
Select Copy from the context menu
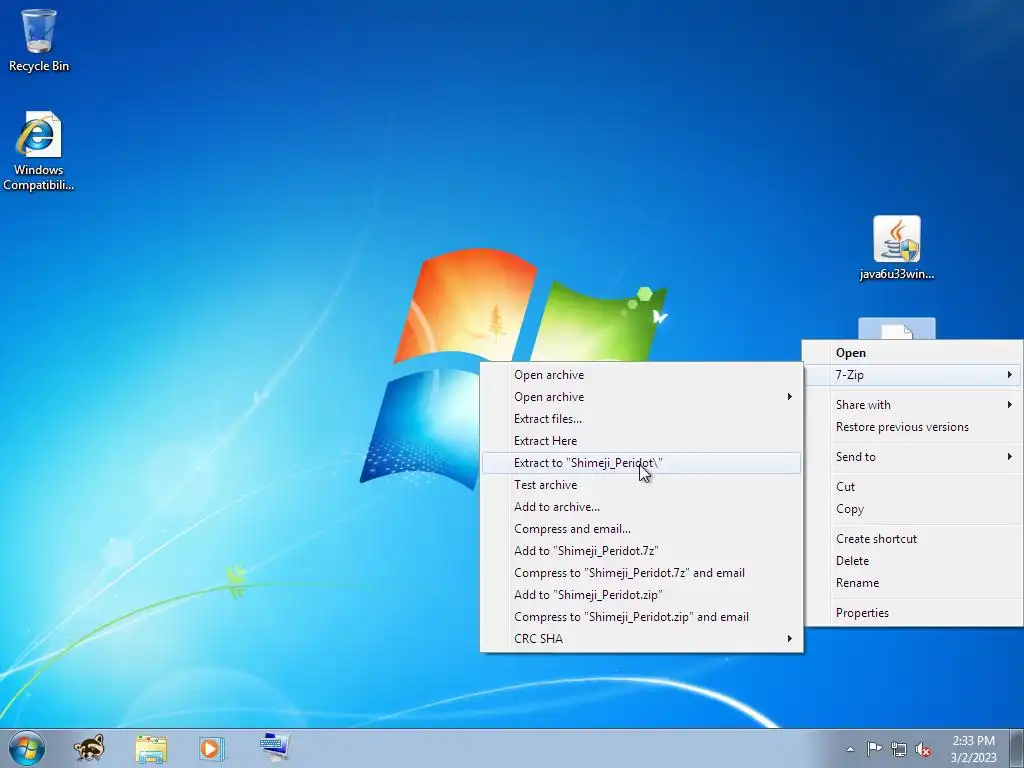point(913,509)
